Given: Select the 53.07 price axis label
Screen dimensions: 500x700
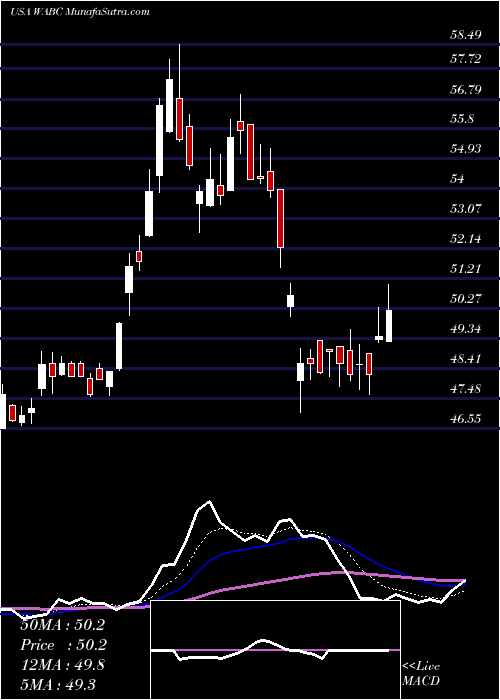Looking at the screenshot, I should click(466, 208).
